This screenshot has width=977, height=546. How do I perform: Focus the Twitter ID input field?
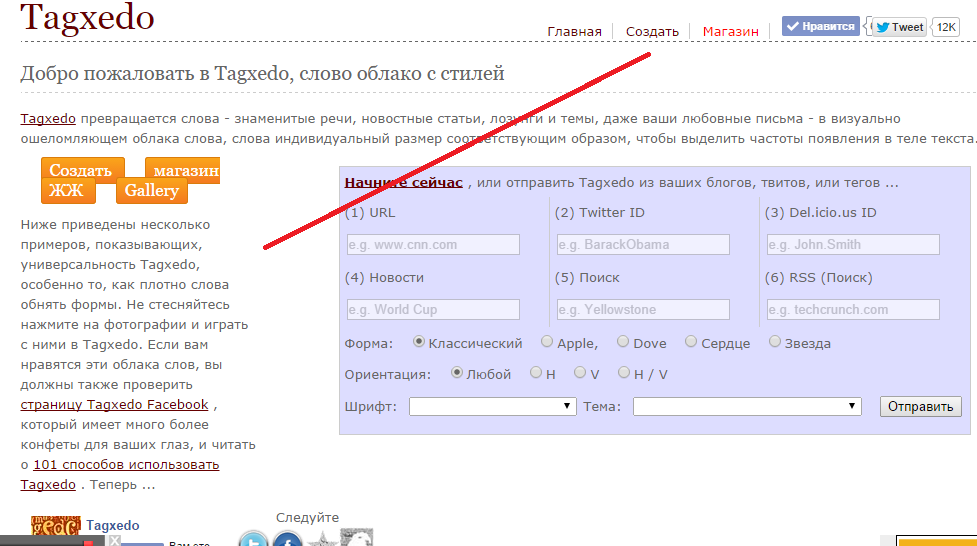(643, 244)
